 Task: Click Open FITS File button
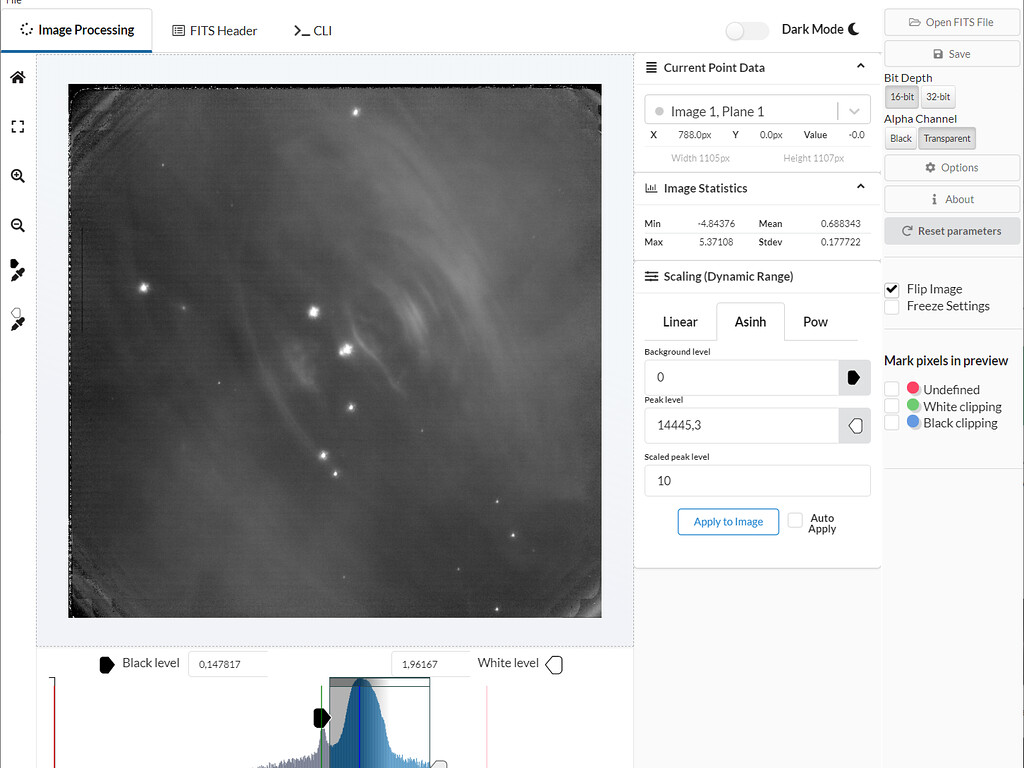[951, 22]
